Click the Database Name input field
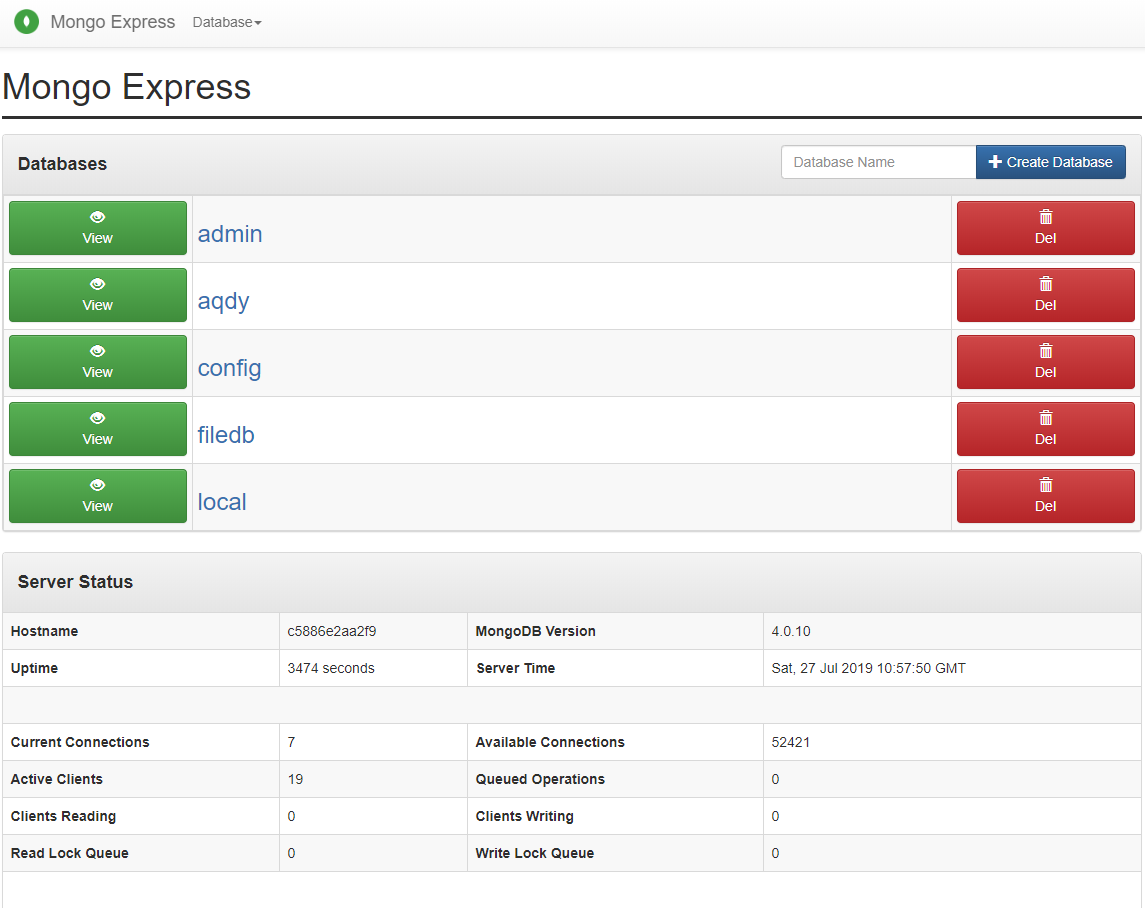Image resolution: width=1145 pixels, height=908 pixels. tap(878, 162)
